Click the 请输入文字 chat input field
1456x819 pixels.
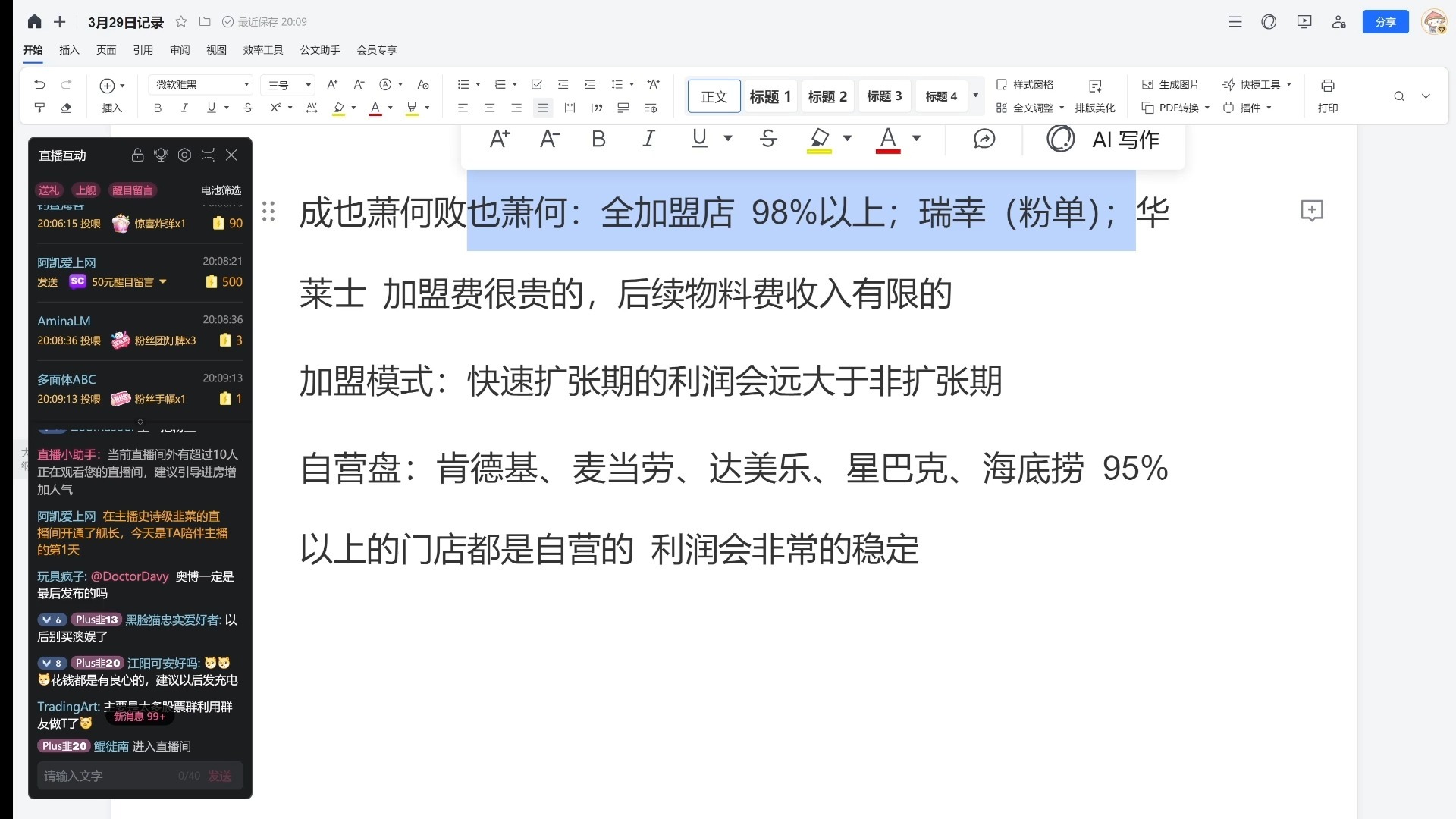coord(106,776)
